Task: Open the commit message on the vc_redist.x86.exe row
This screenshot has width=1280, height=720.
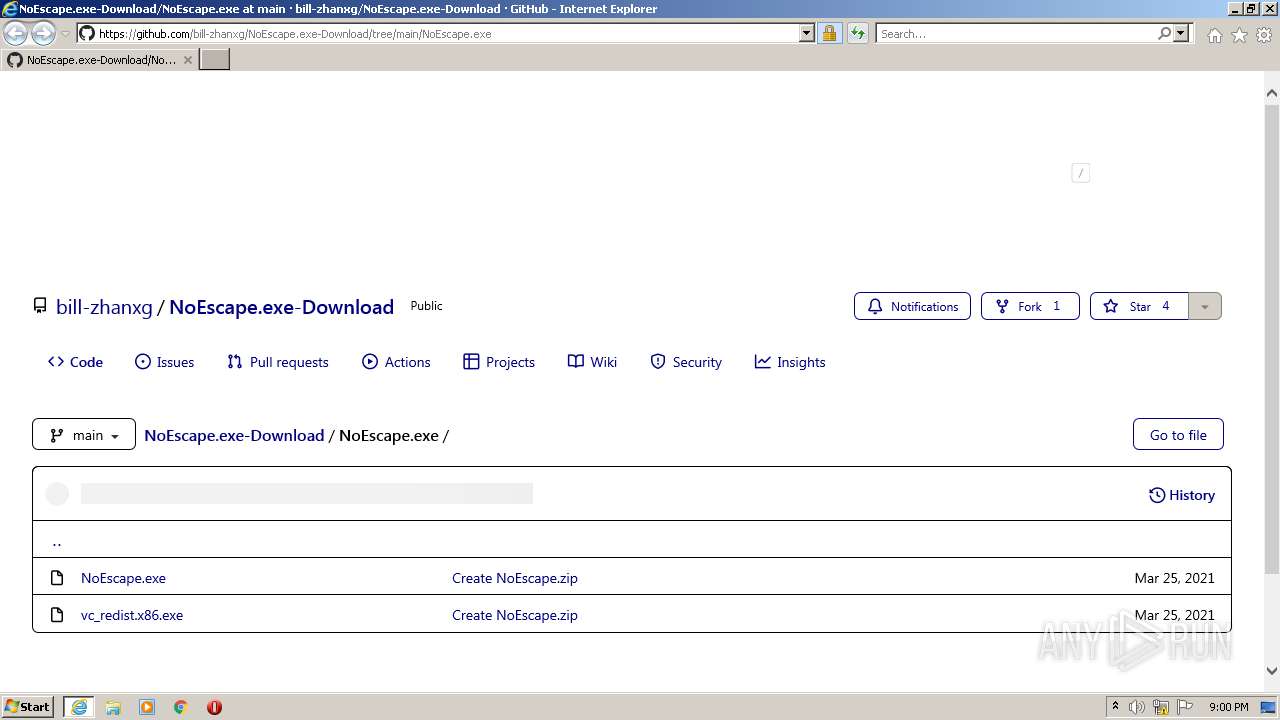Action: (x=515, y=615)
